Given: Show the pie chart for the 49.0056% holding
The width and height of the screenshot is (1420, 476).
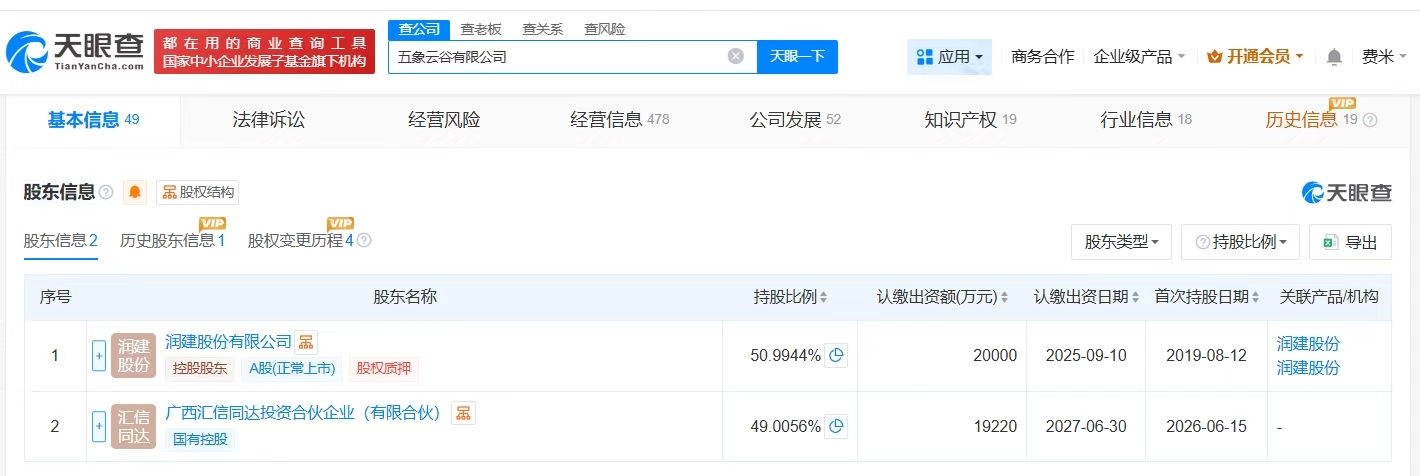Looking at the screenshot, I should [x=836, y=426].
